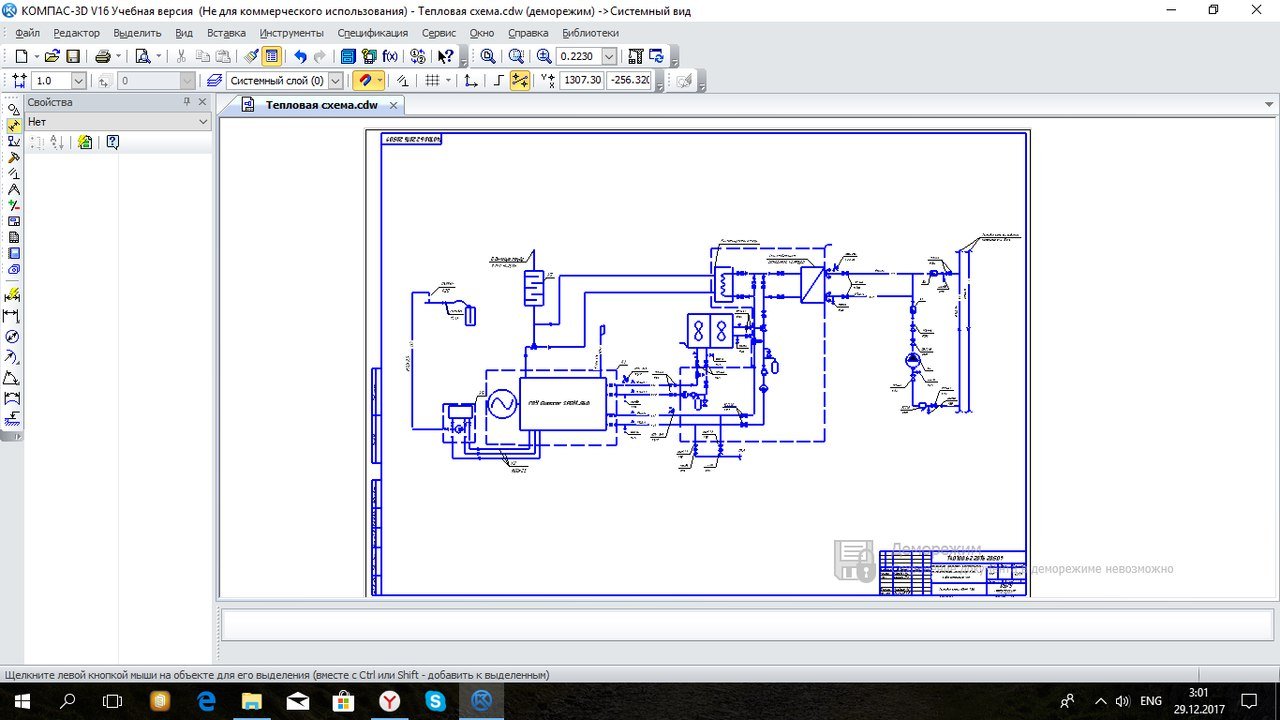Open the Библиотеки menu

point(590,33)
